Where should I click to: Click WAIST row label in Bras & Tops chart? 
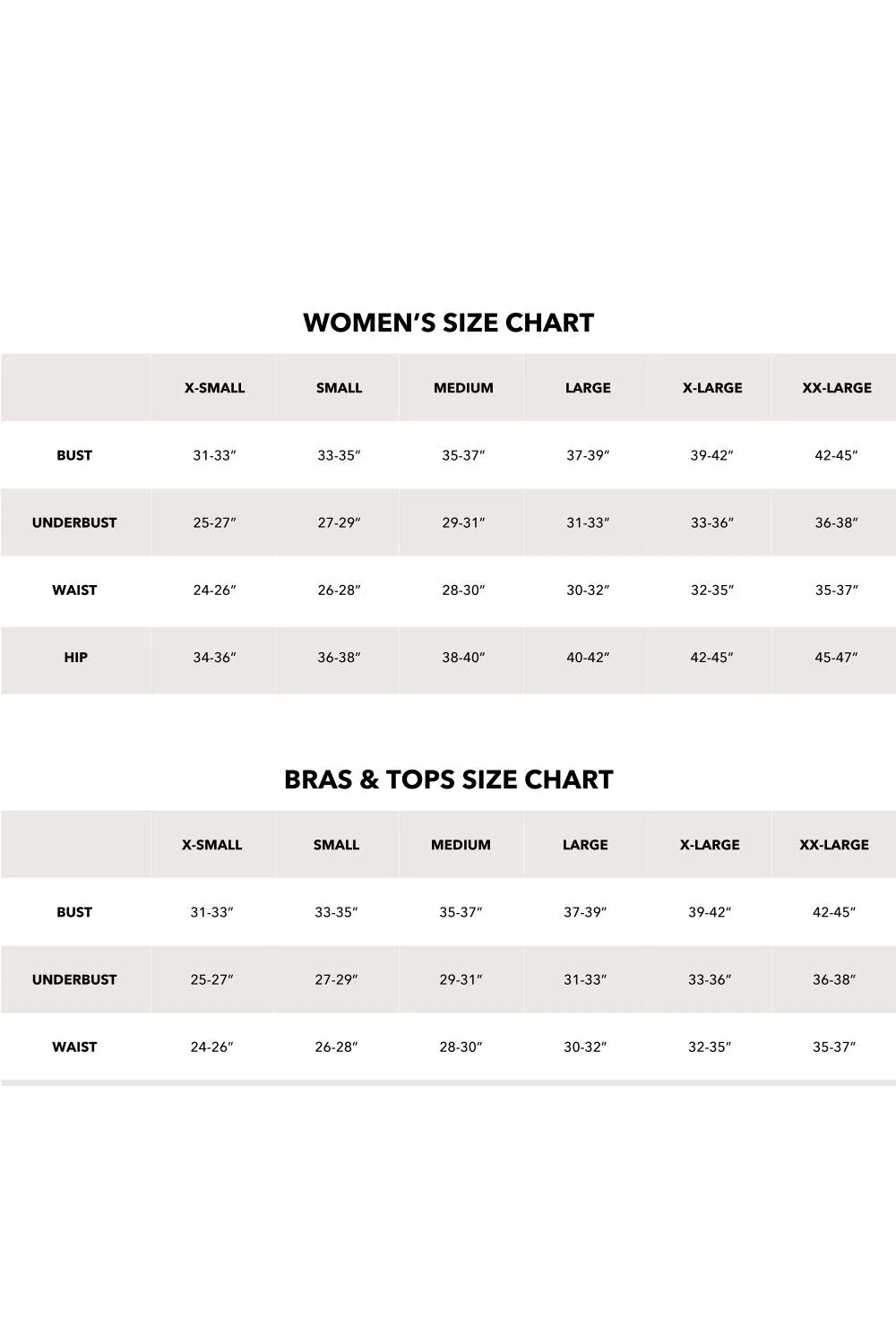point(74,1047)
